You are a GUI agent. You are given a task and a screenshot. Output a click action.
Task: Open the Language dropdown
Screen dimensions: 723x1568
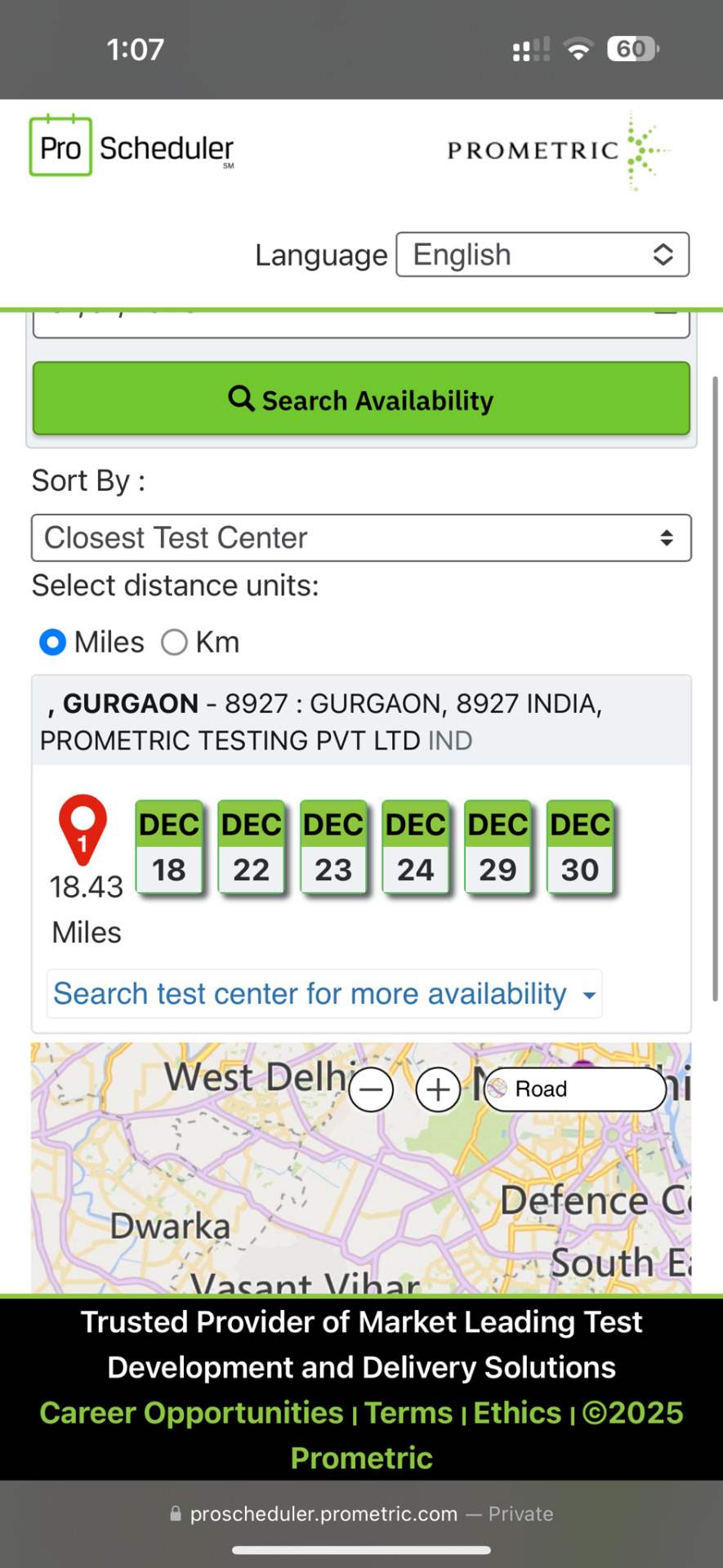pos(542,255)
